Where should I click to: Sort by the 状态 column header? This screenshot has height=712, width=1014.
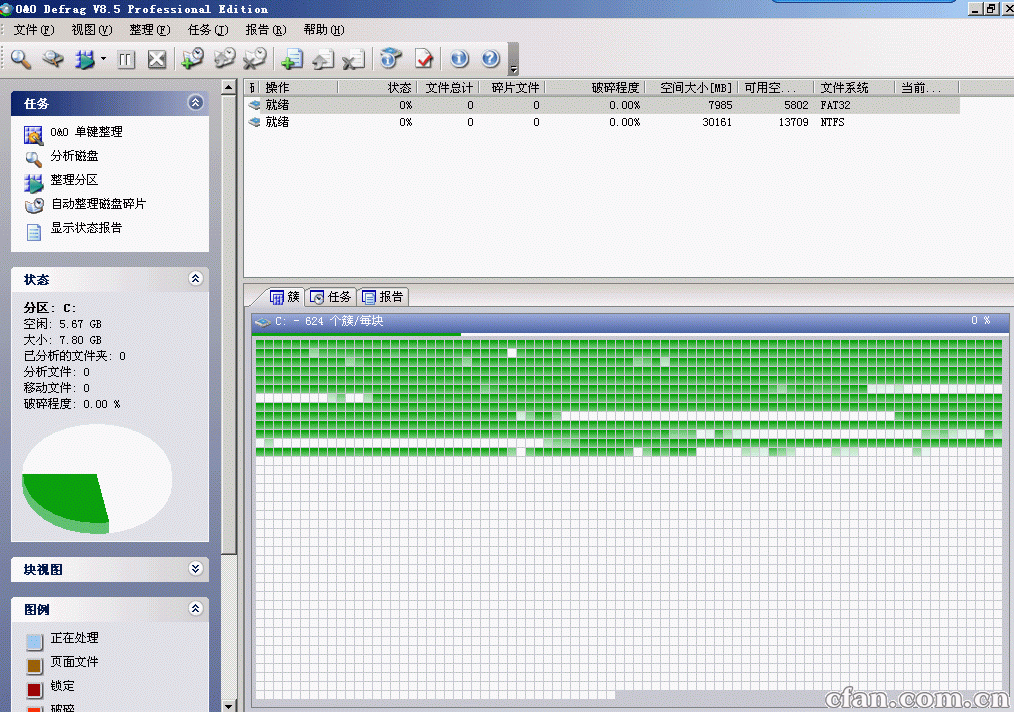pyautogui.click(x=377, y=87)
